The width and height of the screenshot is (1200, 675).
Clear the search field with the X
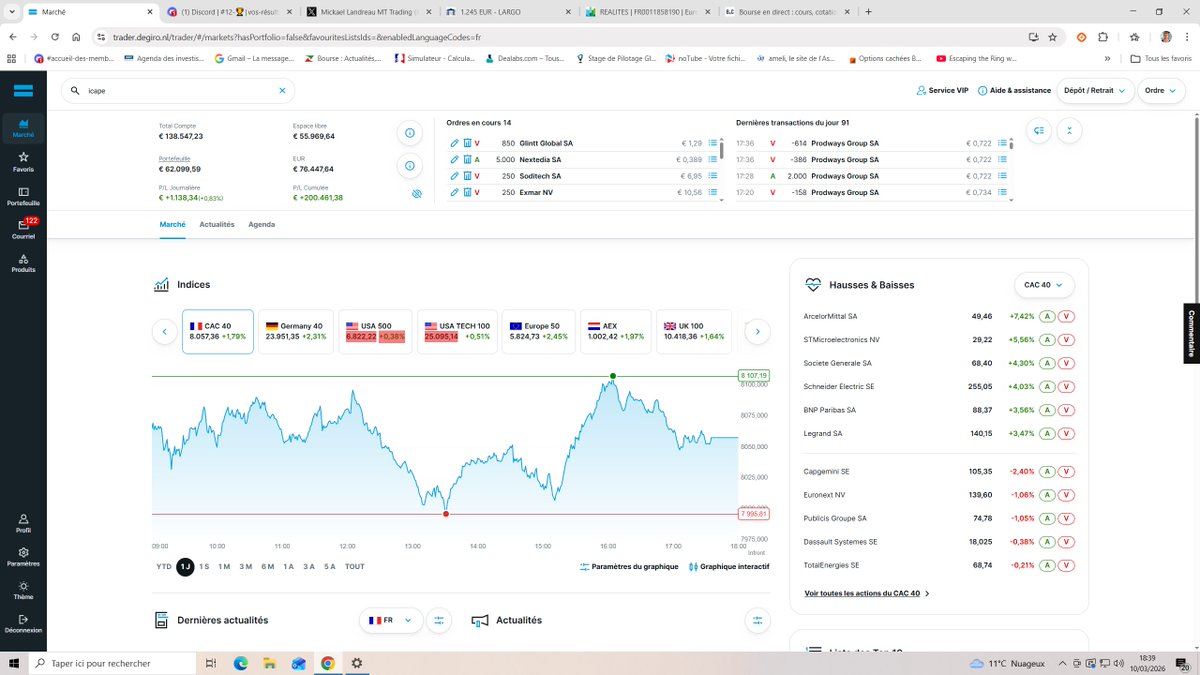[x=283, y=89]
